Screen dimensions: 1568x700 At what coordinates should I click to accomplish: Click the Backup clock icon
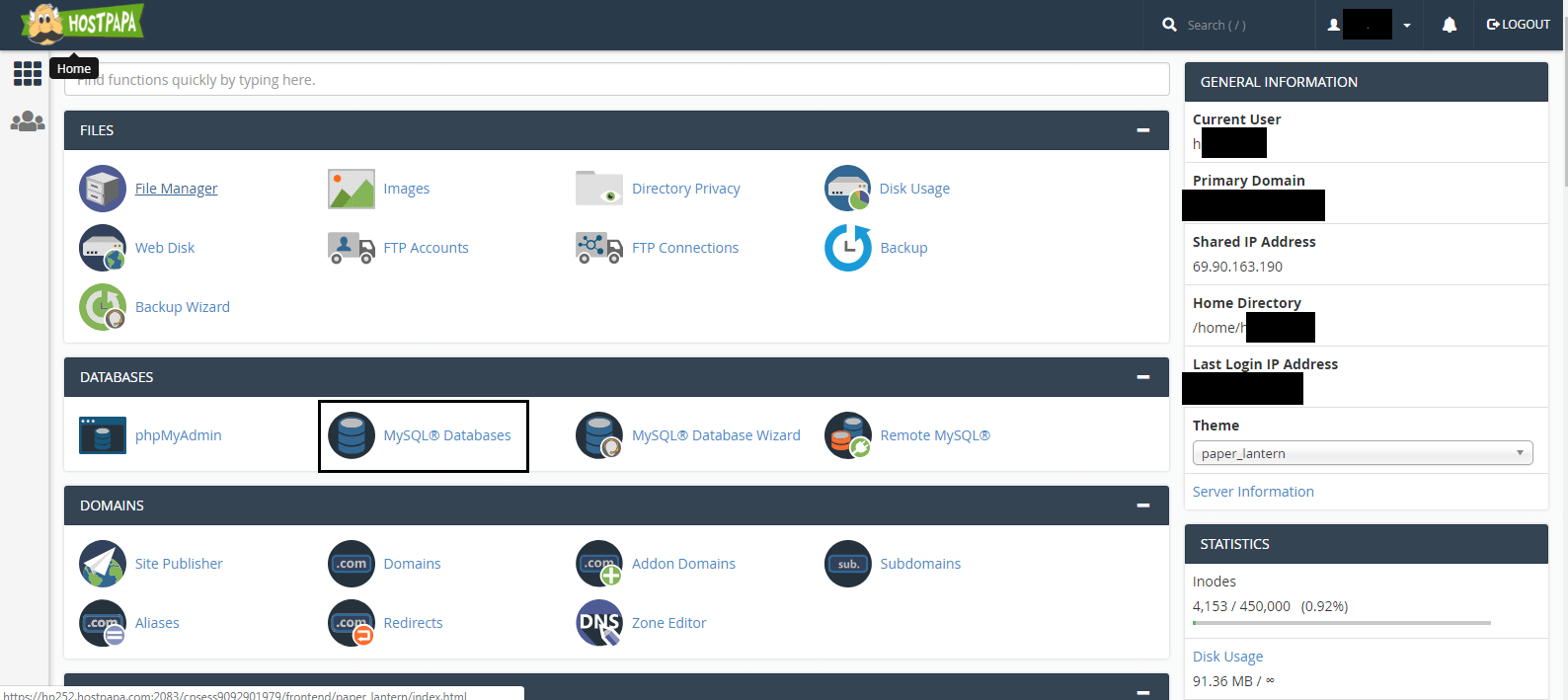[848, 248]
